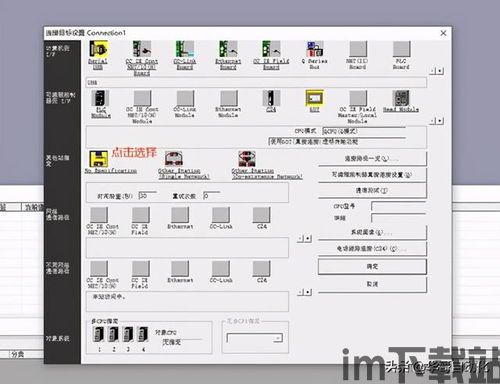Open the 系统图像 system image button

click(372, 232)
